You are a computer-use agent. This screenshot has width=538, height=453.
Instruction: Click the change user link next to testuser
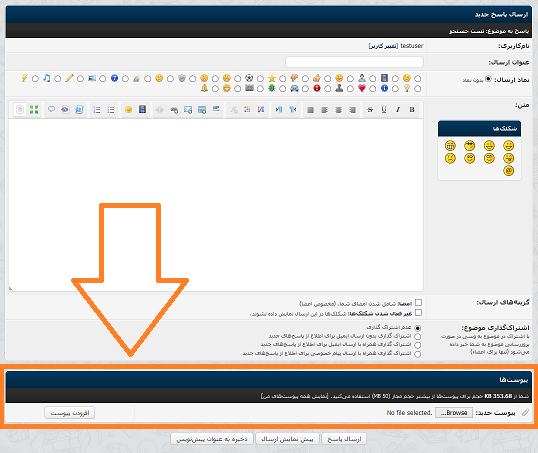click(383, 46)
